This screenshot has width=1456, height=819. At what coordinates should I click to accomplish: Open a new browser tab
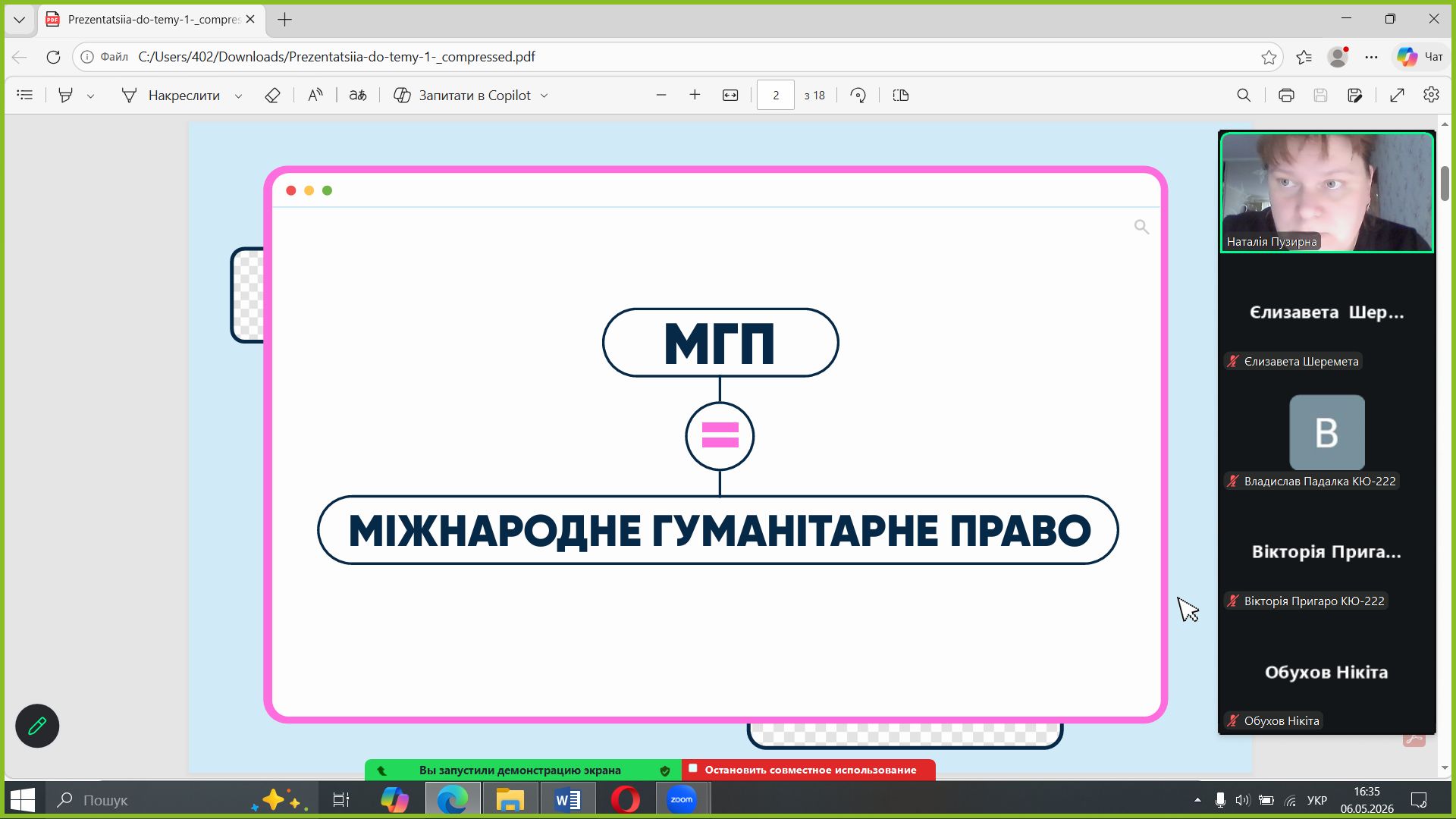point(285,20)
